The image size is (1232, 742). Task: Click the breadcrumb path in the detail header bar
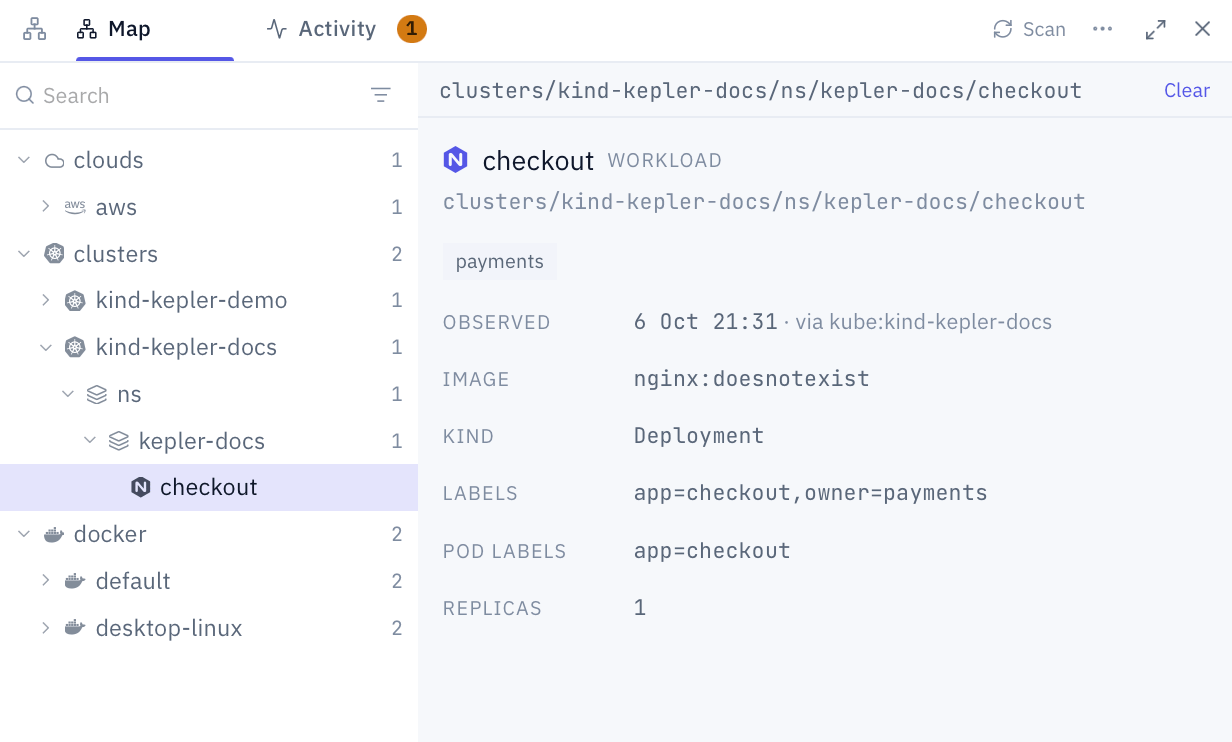pos(761,90)
